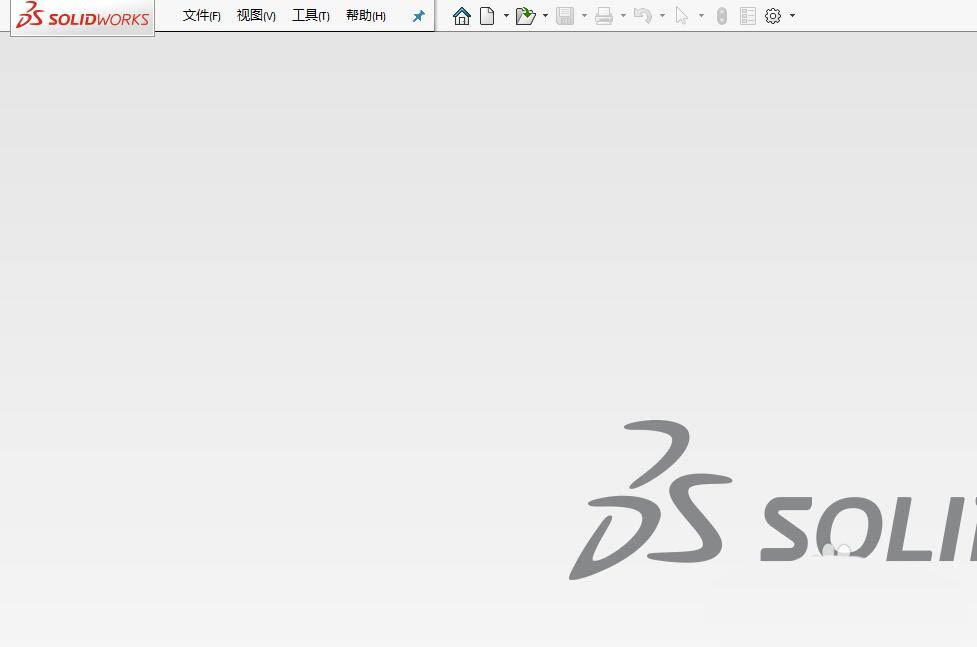The image size is (977, 647).
Task: Expand the Open file dropdown arrow
Action: pos(545,16)
